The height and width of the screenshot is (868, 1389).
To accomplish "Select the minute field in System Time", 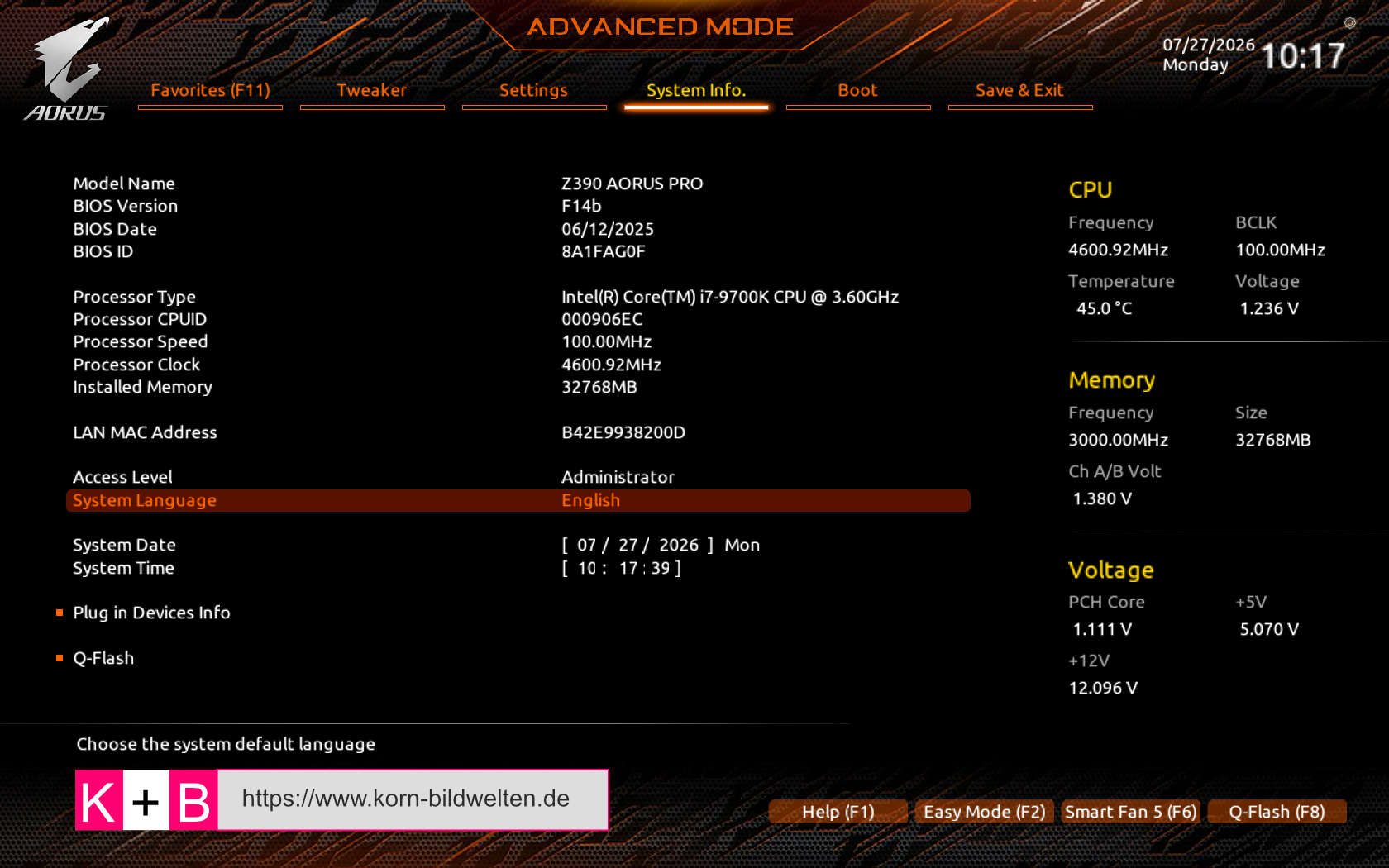I will [x=628, y=568].
